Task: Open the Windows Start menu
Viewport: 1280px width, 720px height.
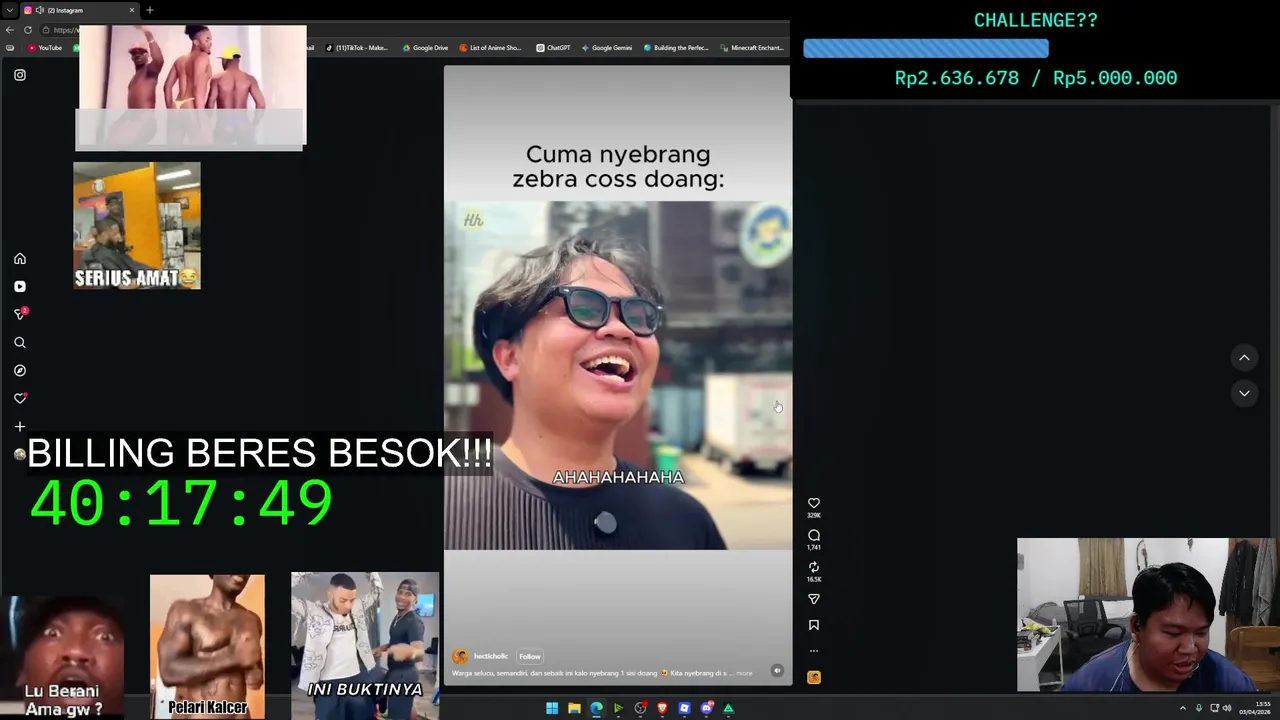Action: [552, 708]
